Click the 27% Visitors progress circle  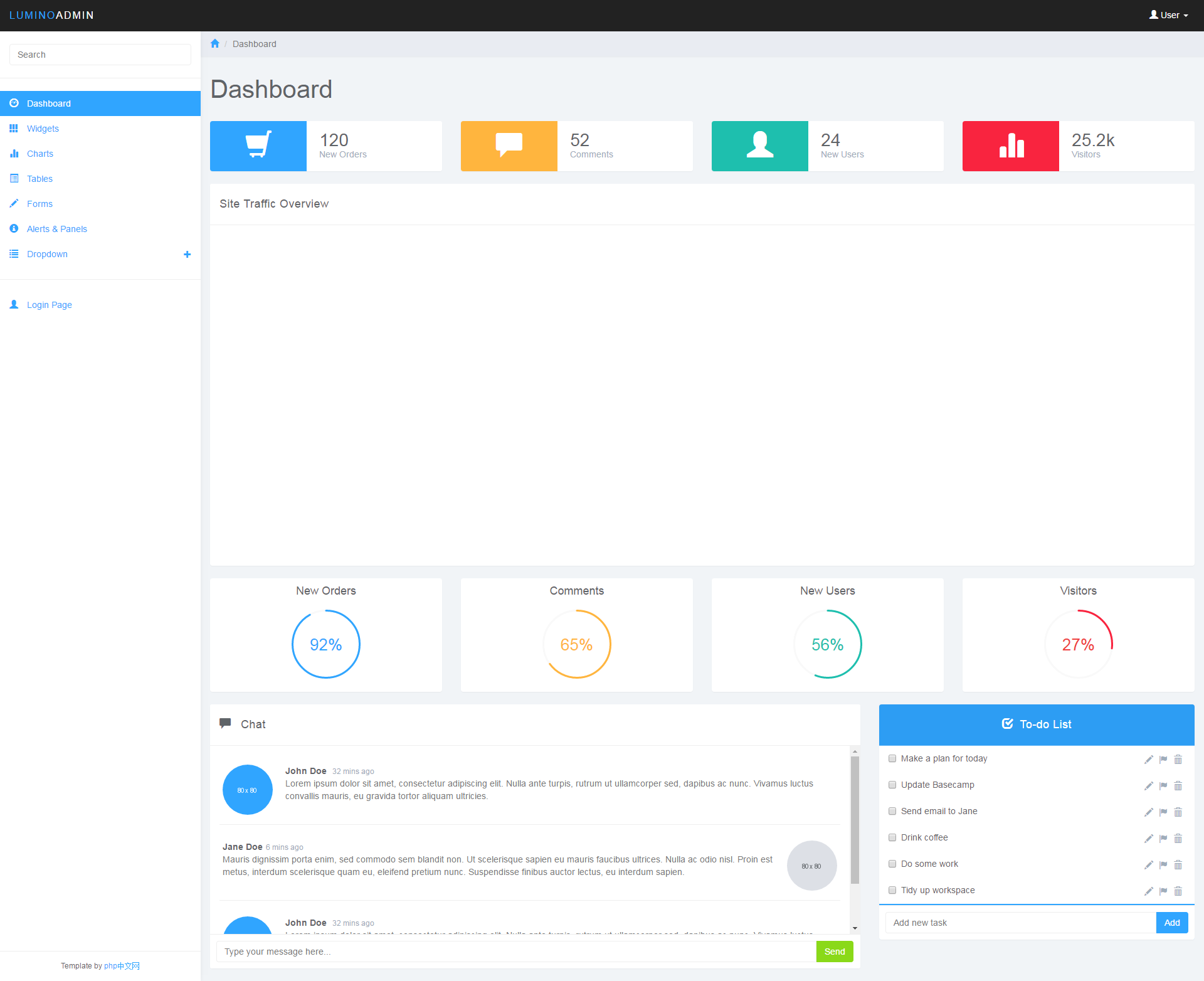(x=1079, y=644)
